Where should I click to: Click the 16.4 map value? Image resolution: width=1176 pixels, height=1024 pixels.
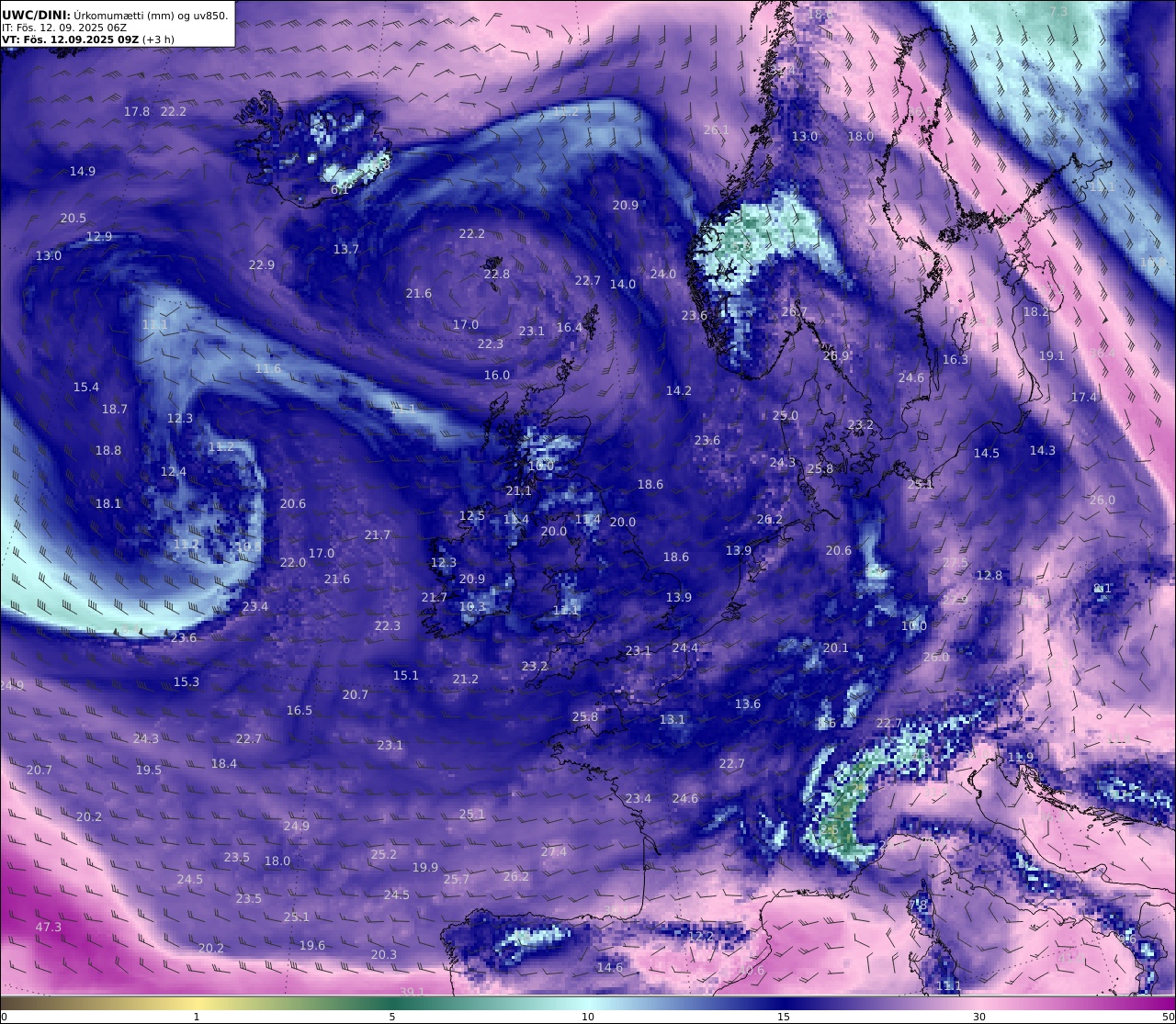point(570,328)
